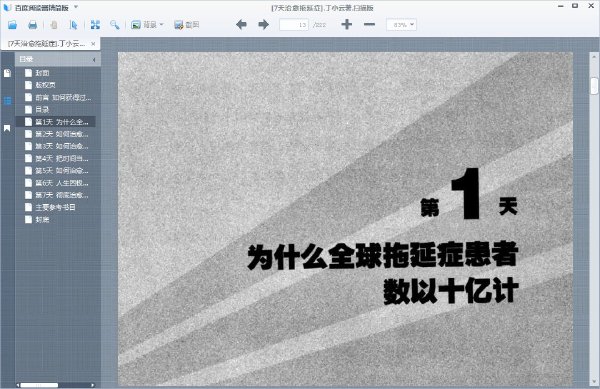Click the scroll down arrow of page view
Image resolution: width=600 pixels, height=389 pixels.
click(594, 382)
